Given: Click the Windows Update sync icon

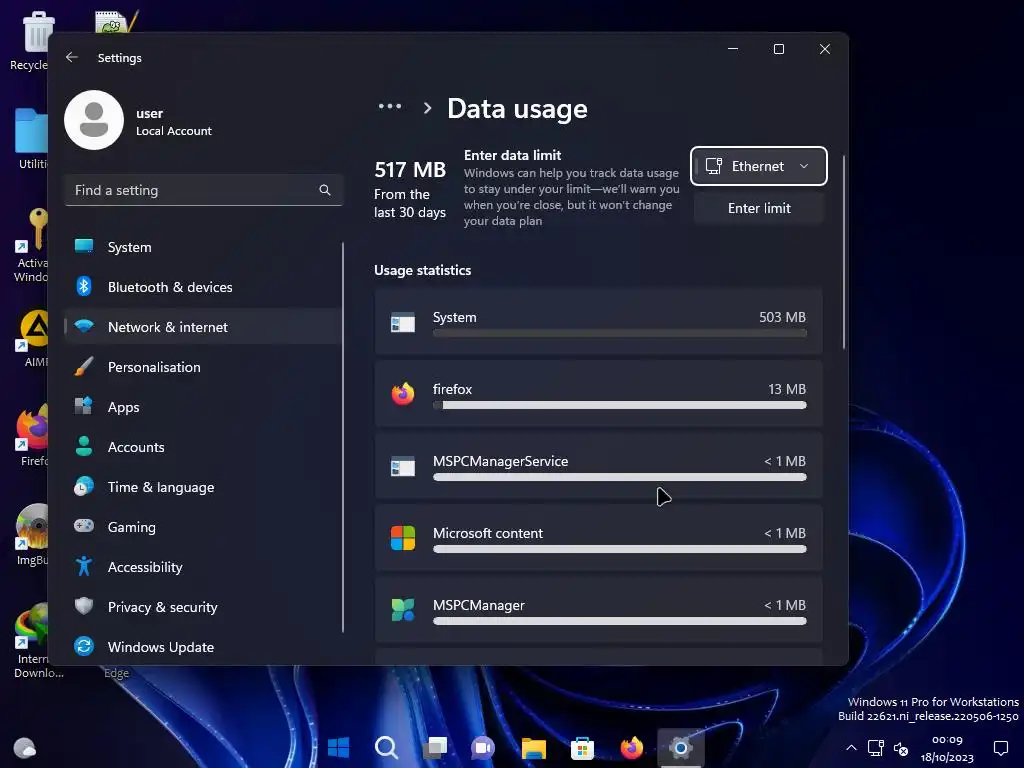Looking at the screenshot, I should click(84, 646).
